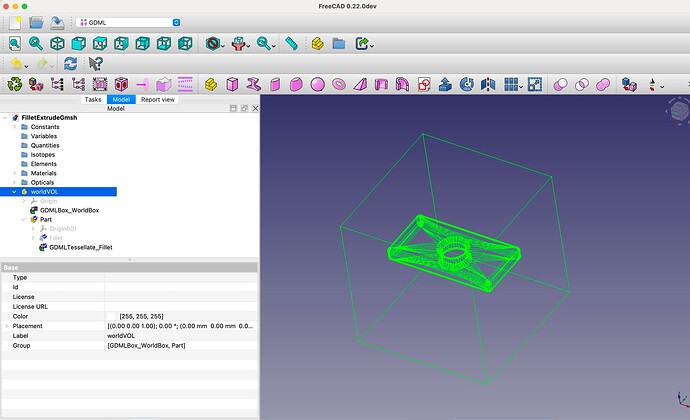
Task: Collapse the FilletExtrudeGmsh document tree
Action: click(x=5, y=118)
